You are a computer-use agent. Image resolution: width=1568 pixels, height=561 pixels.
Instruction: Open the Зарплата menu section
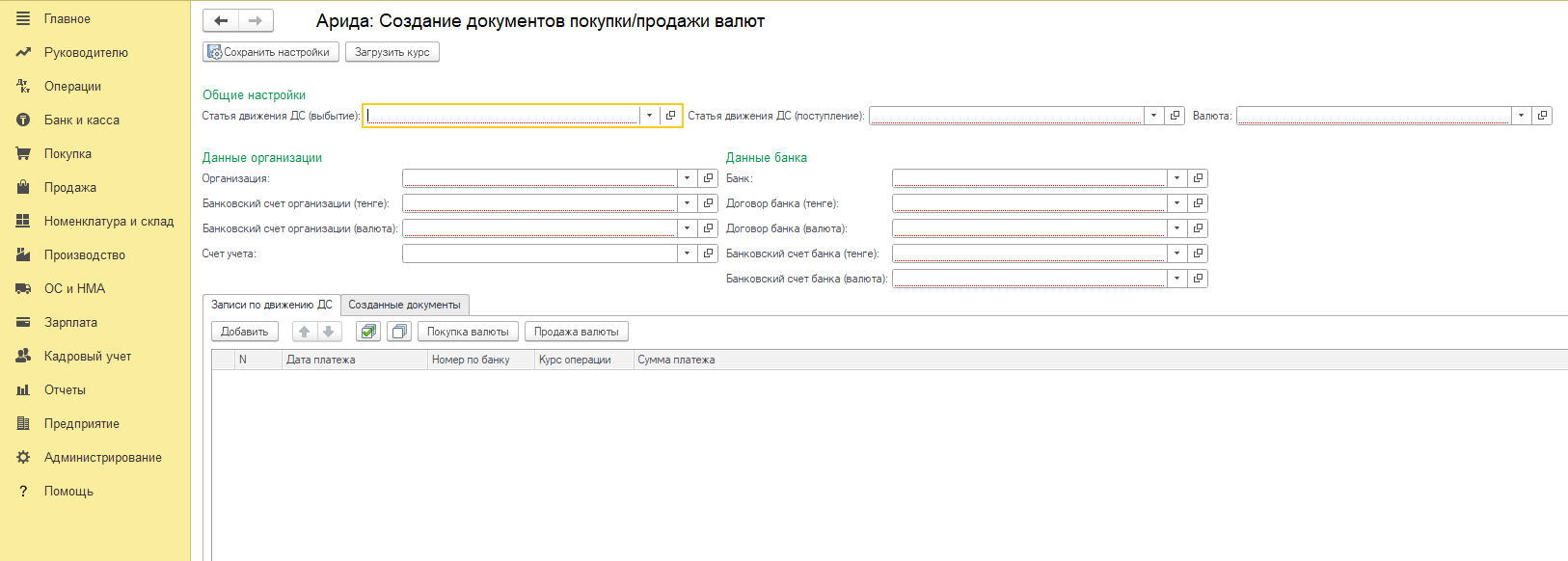70,323
